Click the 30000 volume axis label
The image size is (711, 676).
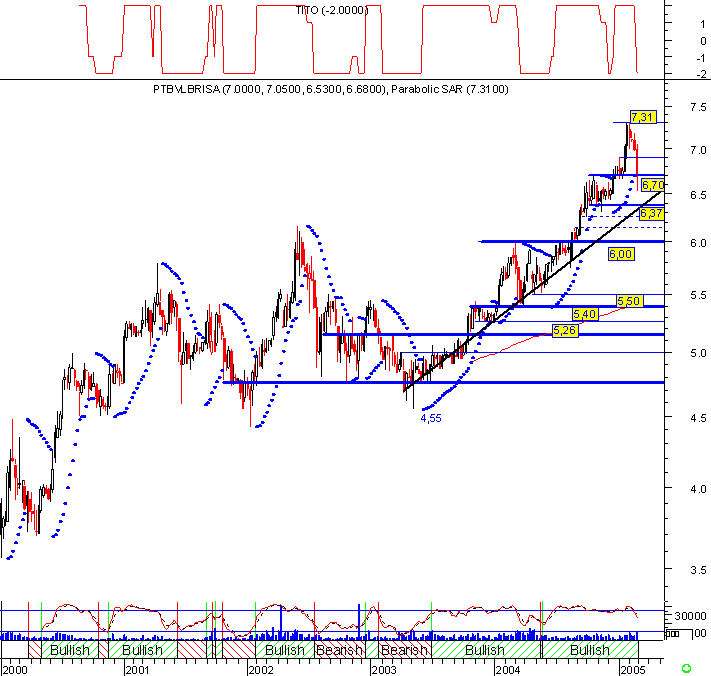coord(690,616)
